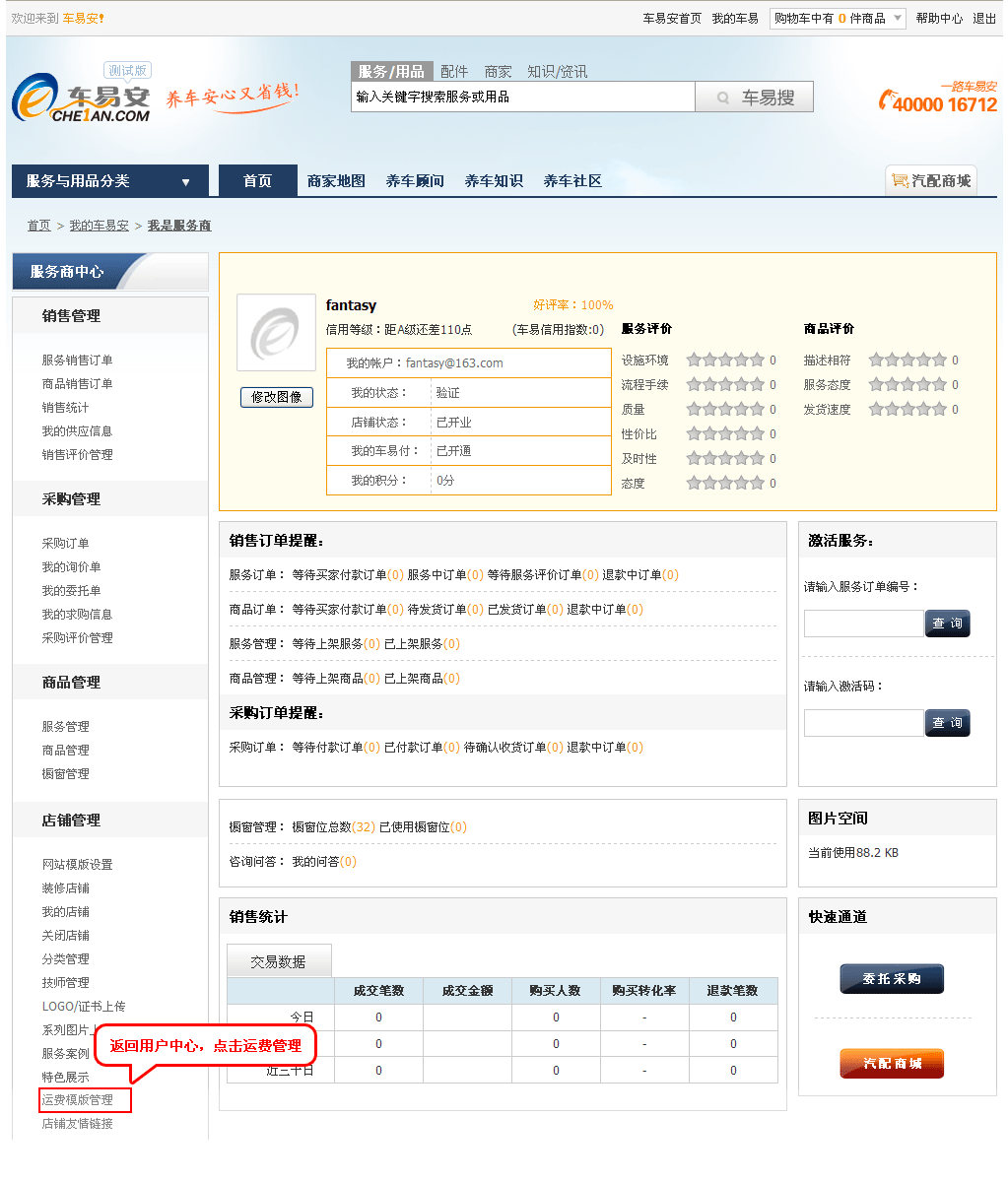This screenshot has height=1182, width=1008.
Task: Click the 车易安首页 top link
Action: (x=672, y=19)
